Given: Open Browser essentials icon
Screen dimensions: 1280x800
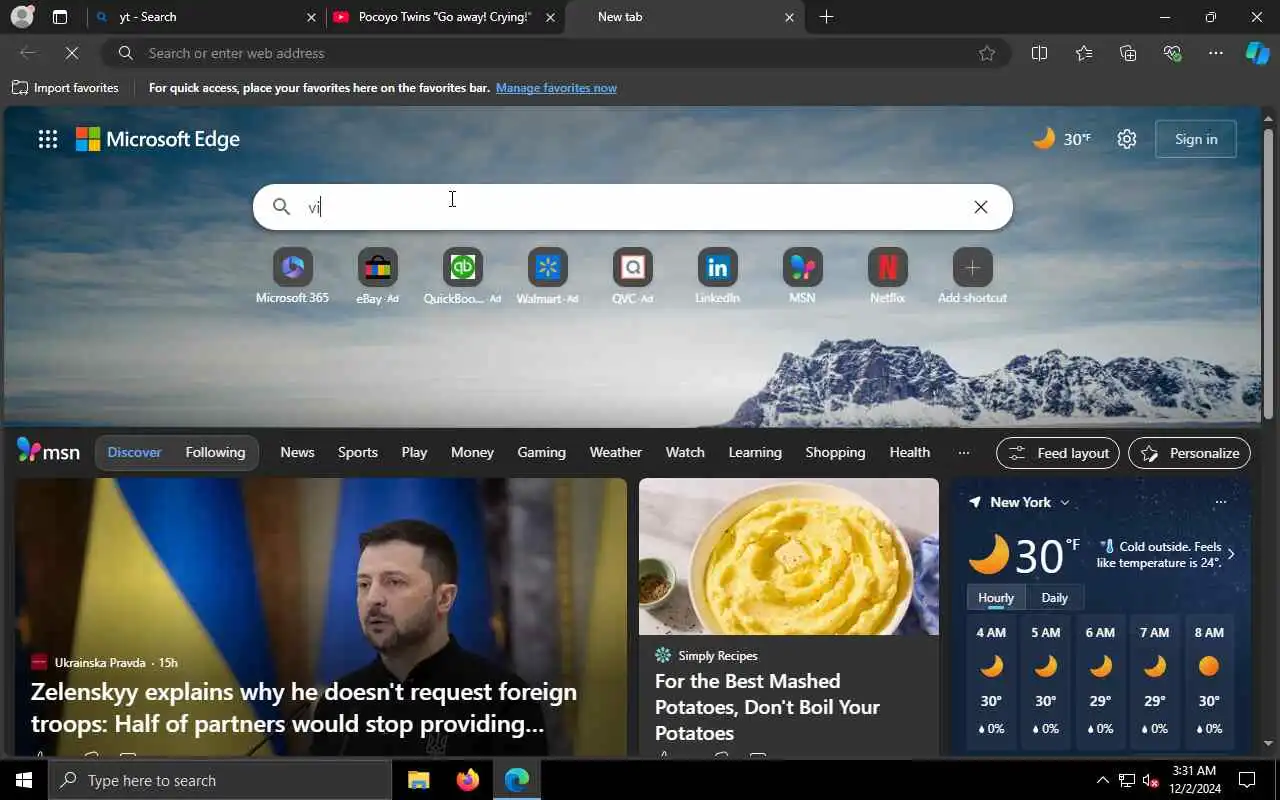Looking at the screenshot, I should pyautogui.click(x=1172, y=53).
